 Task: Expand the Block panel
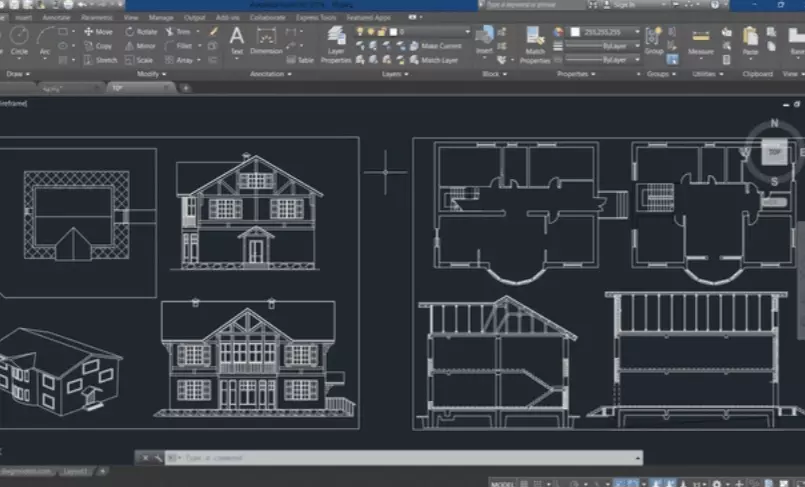pos(494,74)
